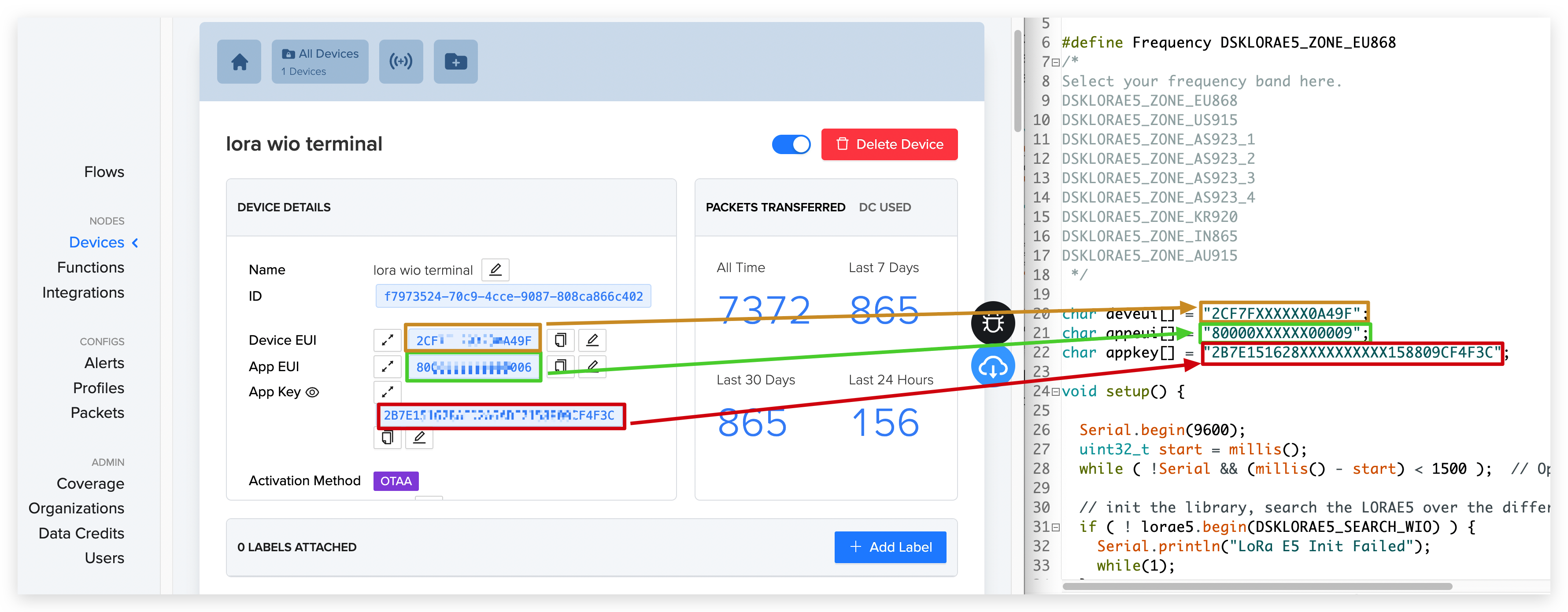The image size is (1568, 612).
Task: Expand the Device EUI value
Action: 387,340
